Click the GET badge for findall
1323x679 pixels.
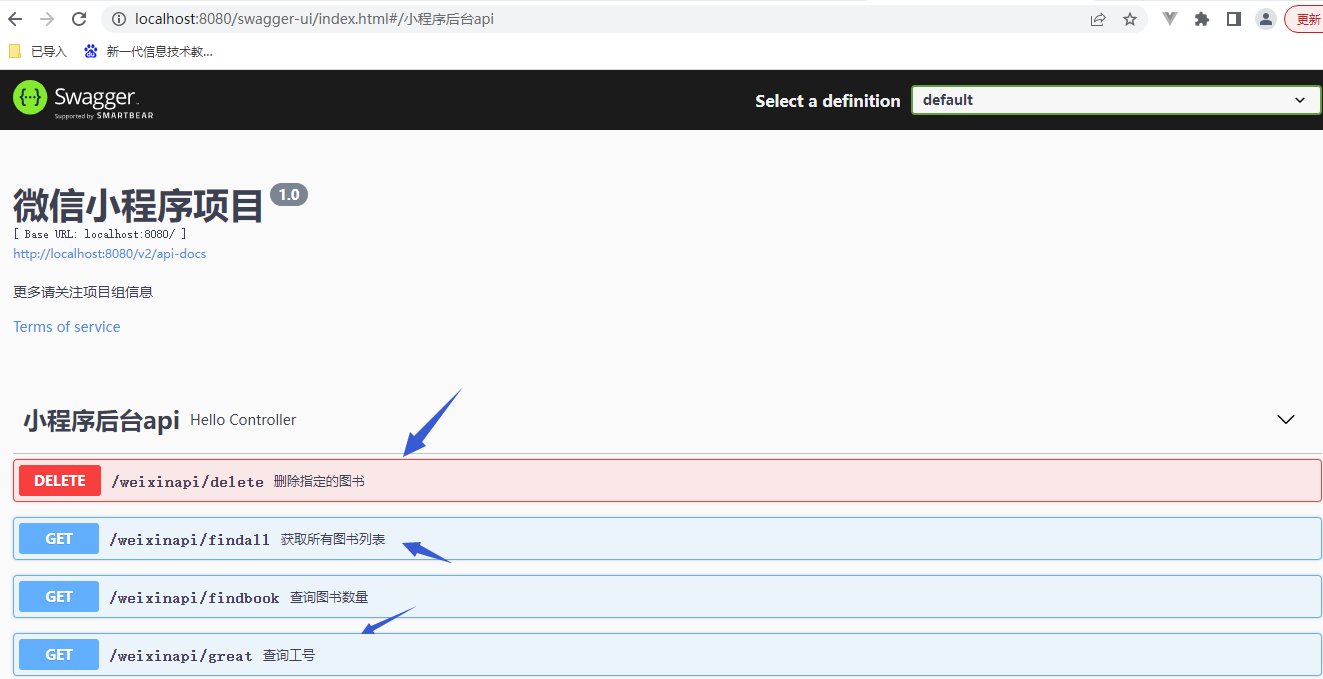tap(59, 539)
